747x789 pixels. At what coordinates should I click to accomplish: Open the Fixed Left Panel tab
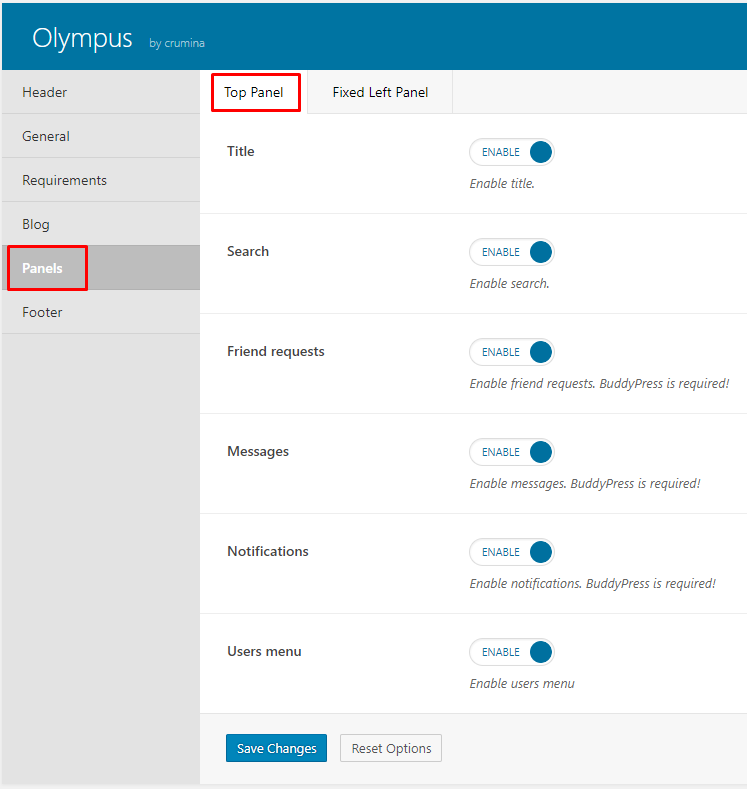(x=380, y=92)
